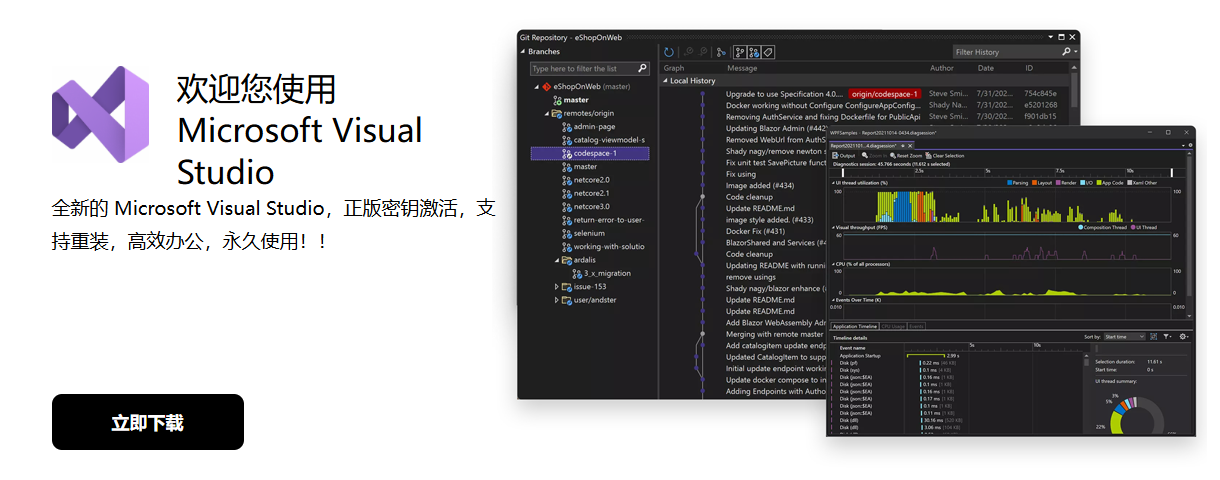Click the branch icon beside Refresh in Git toolbar
The height and width of the screenshot is (480, 1220).
[721, 52]
